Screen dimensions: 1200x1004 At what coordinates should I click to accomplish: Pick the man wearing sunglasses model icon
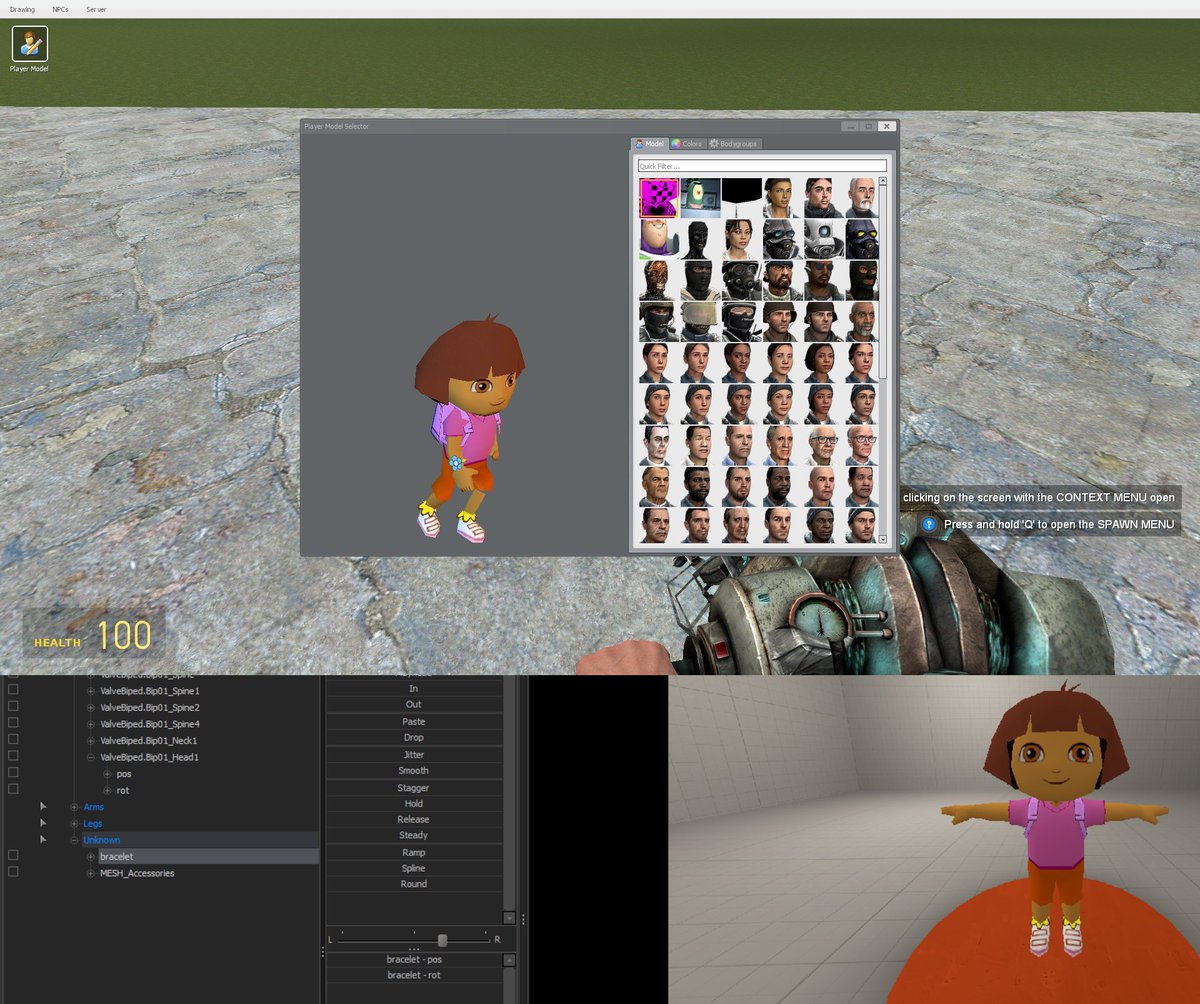coord(822,280)
